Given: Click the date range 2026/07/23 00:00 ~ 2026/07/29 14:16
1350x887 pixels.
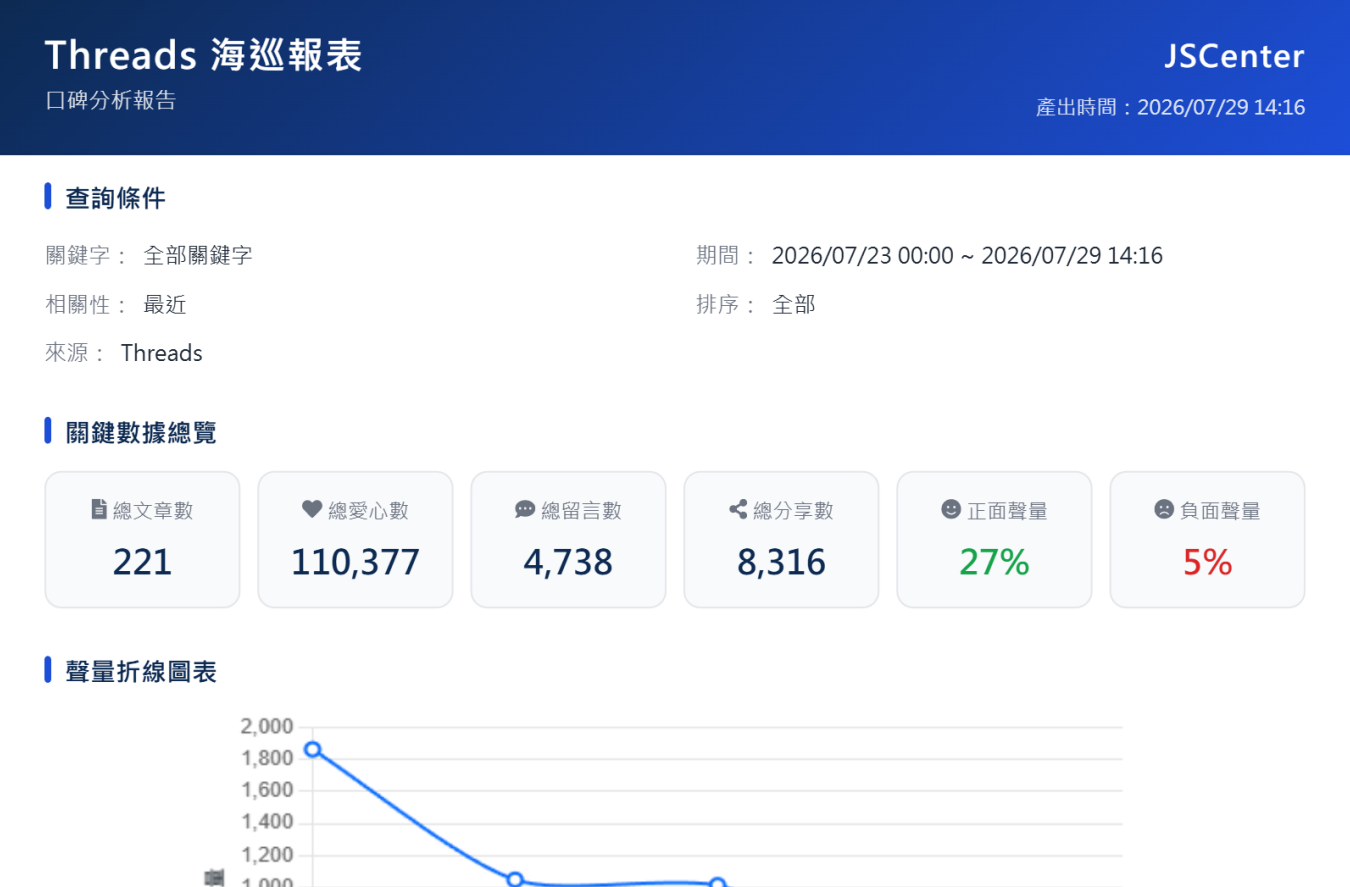Looking at the screenshot, I should (x=967, y=255).
